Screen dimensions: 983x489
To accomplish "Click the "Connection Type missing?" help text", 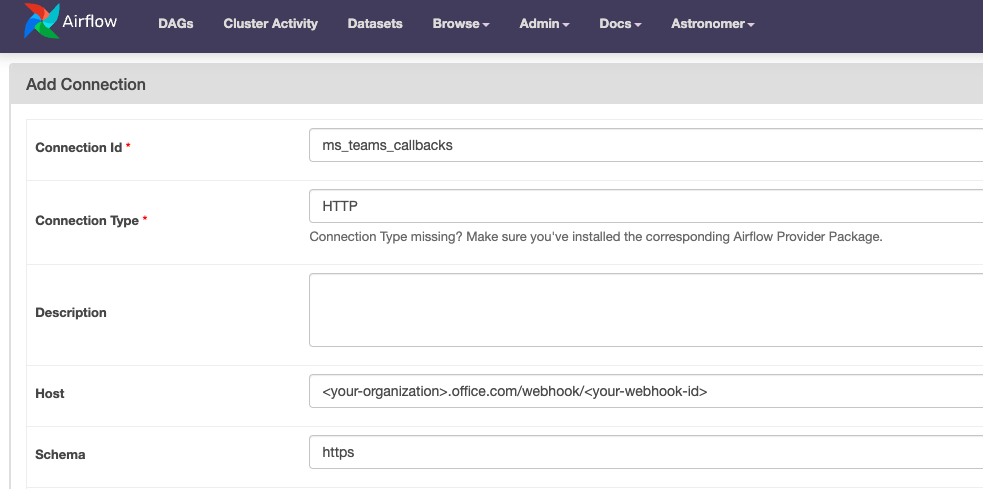I will (595, 237).
